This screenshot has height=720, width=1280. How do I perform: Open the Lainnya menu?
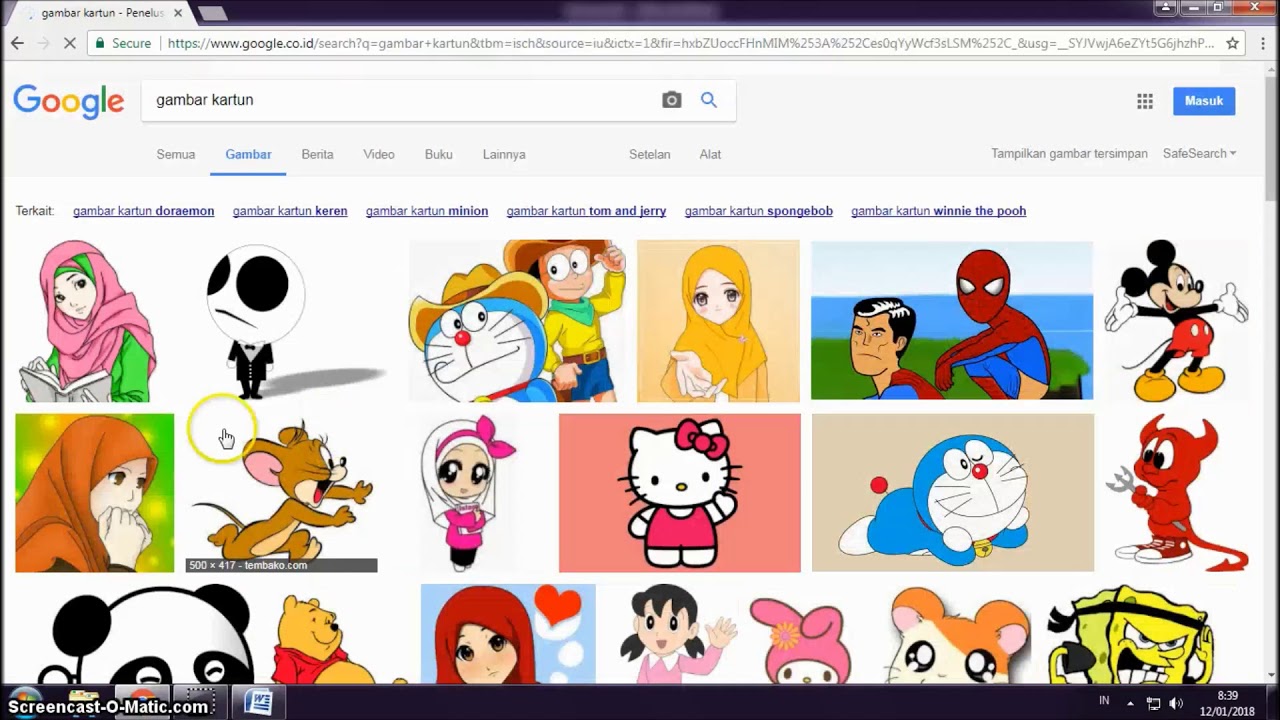pyautogui.click(x=504, y=154)
